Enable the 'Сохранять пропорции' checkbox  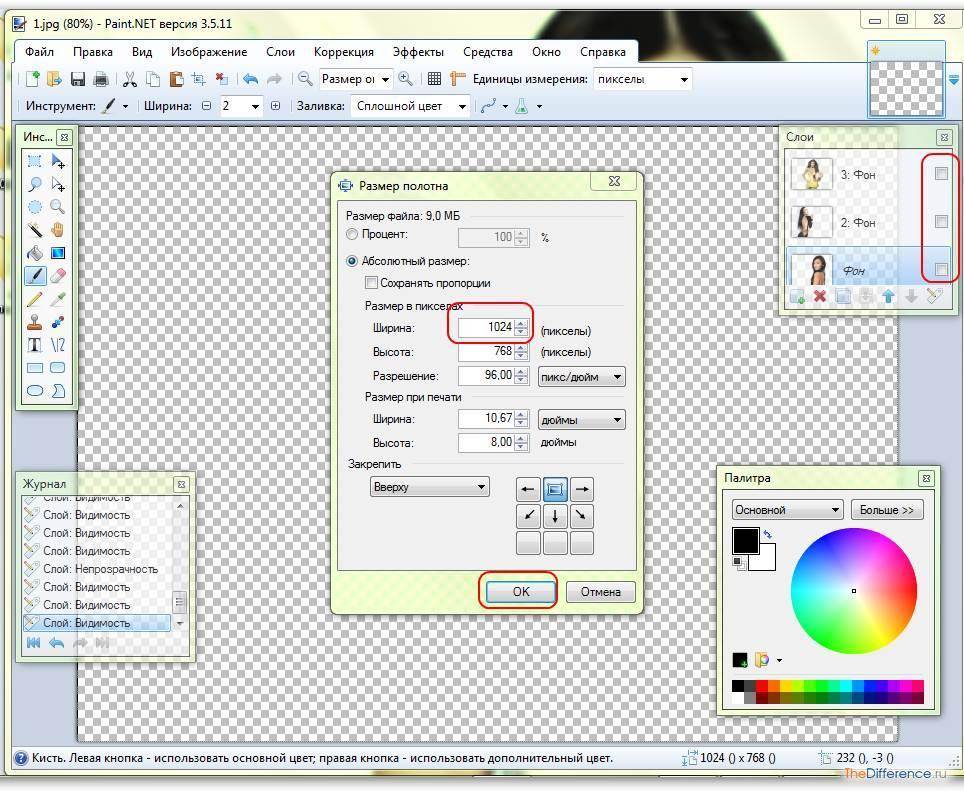click(372, 283)
